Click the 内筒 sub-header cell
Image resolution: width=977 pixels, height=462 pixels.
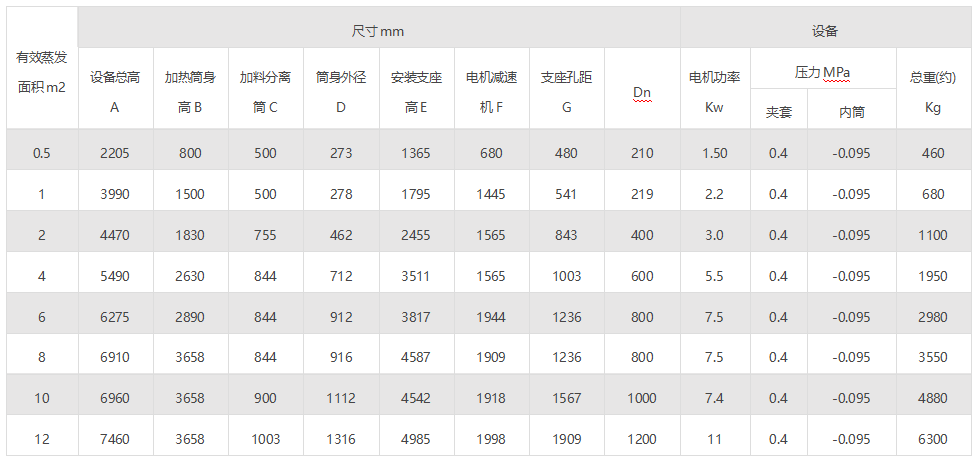(852, 112)
